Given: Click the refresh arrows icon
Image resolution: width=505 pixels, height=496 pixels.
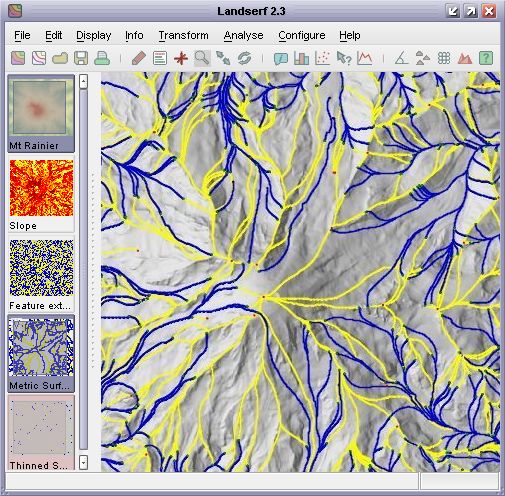Looking at the screenshot, I should (x=244, y=58).
